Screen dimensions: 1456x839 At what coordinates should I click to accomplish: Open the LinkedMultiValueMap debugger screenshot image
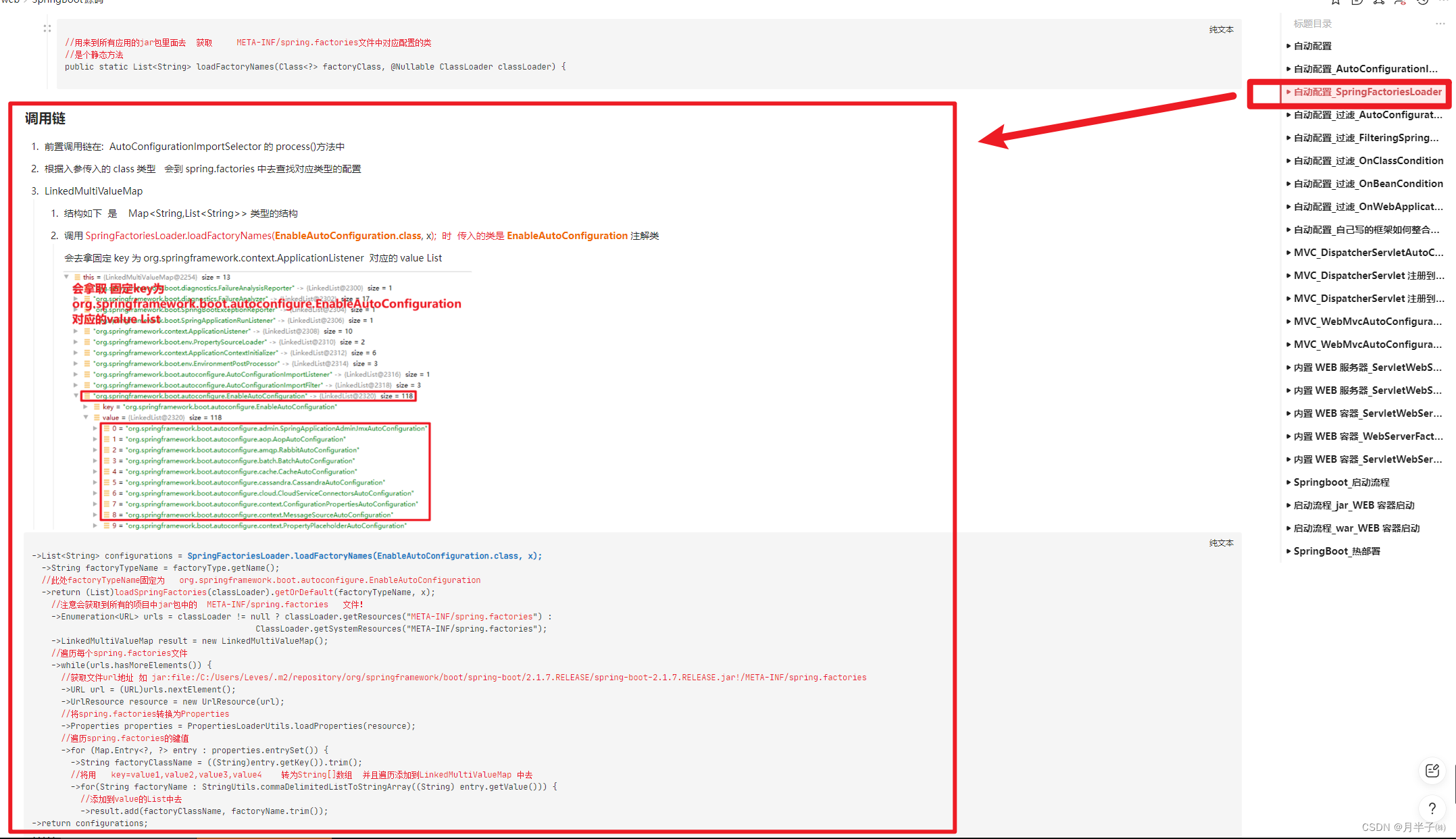click(x=268, y=400)
